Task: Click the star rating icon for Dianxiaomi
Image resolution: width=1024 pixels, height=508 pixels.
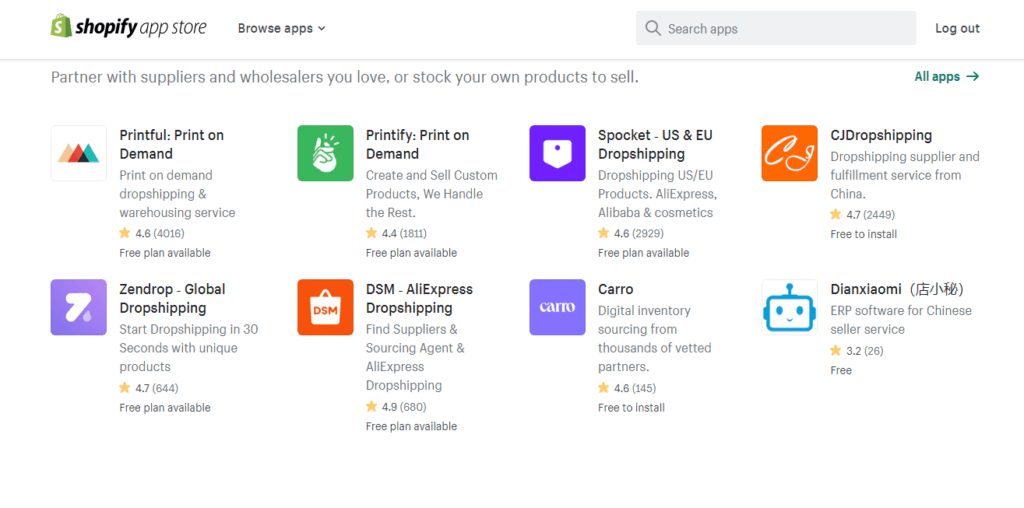Action: tap(835, 351)
